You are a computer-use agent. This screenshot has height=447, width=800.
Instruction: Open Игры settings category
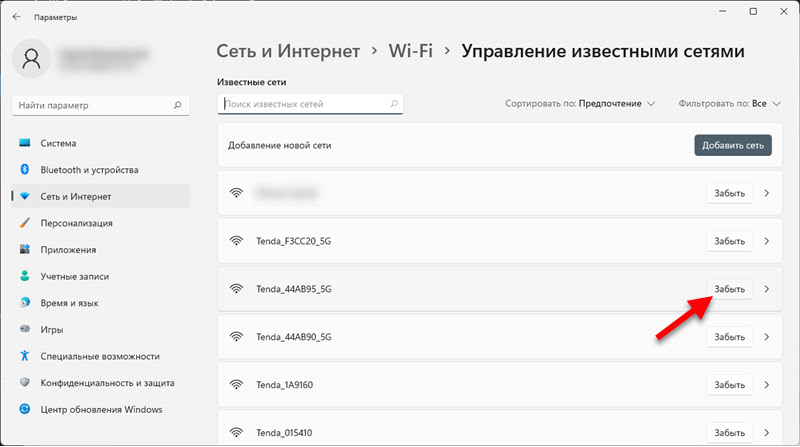(x=51, y=329)
